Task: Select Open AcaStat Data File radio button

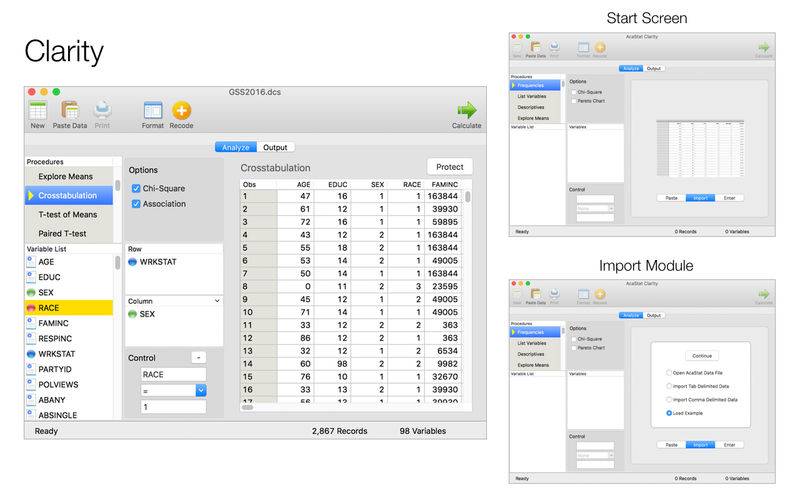Action: [x=669, y=373]
